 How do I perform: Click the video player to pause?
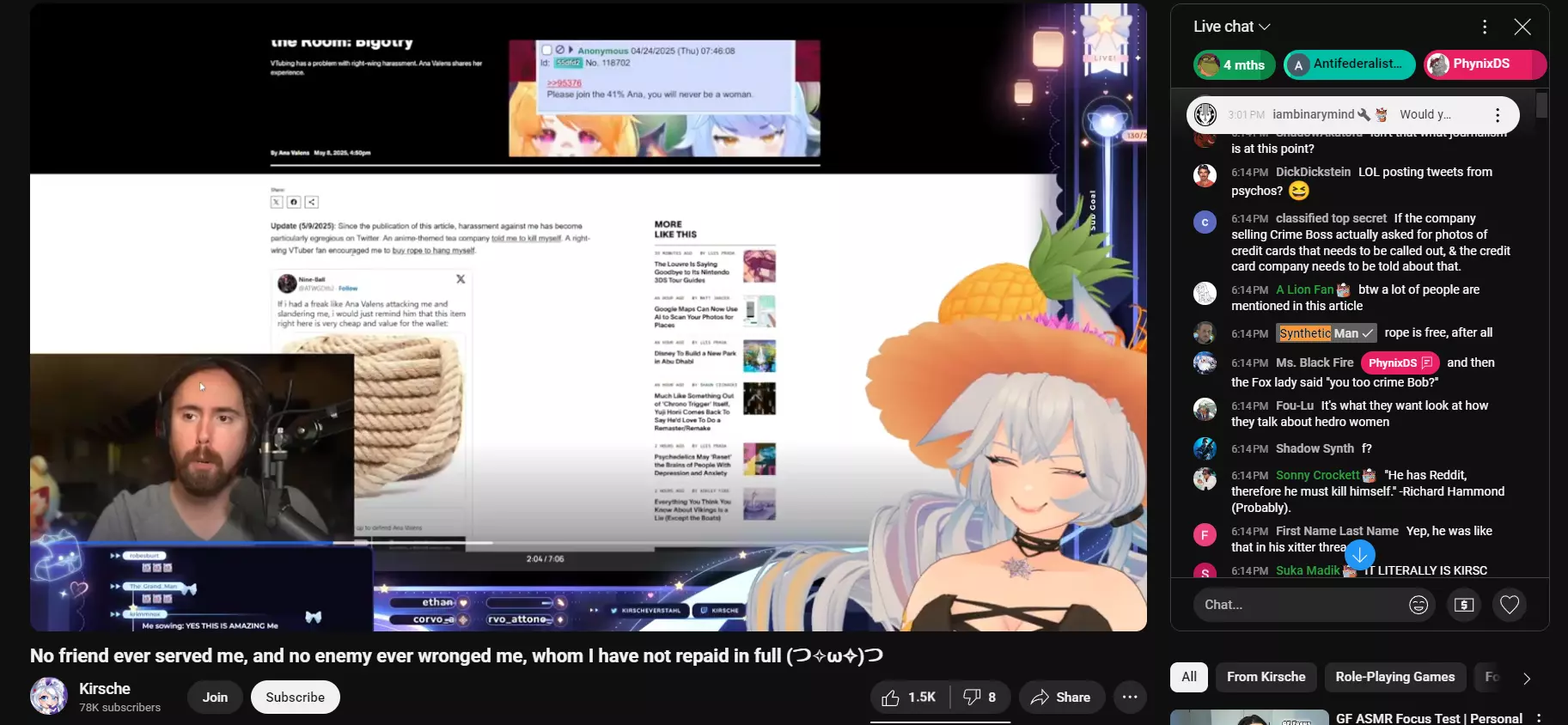[x=588, y=317]
